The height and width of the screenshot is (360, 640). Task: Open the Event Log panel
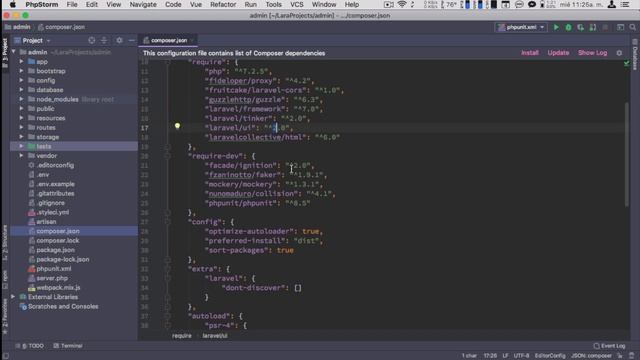coord(609,346)
